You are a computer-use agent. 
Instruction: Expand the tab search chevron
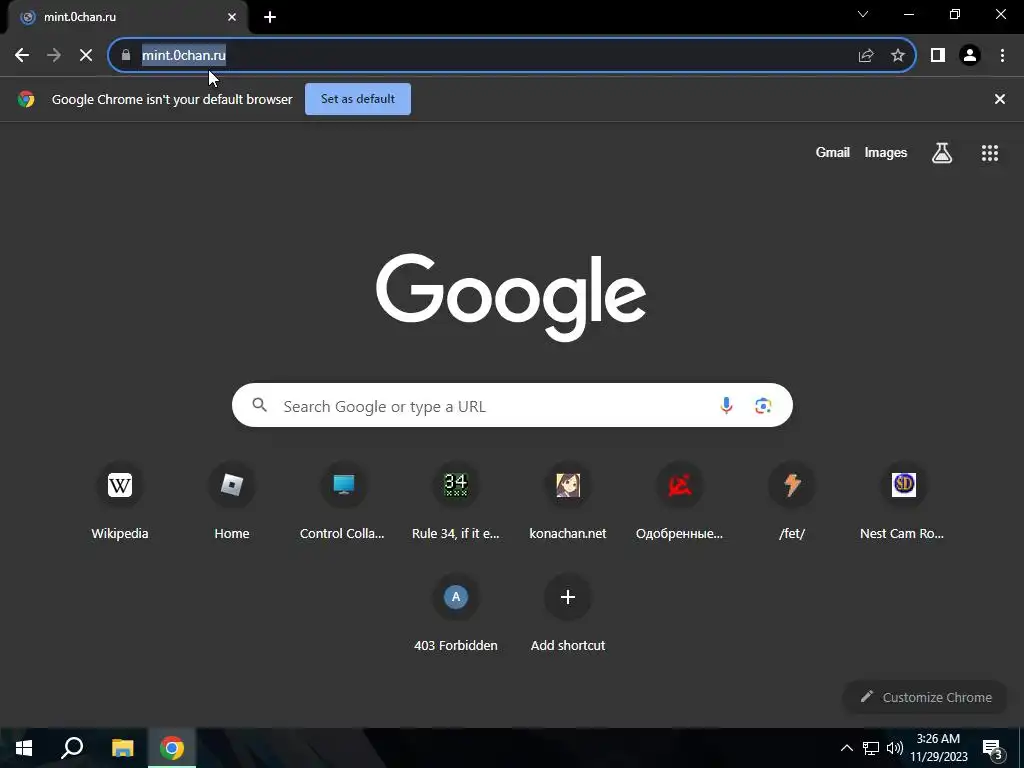tap(863, 14)
